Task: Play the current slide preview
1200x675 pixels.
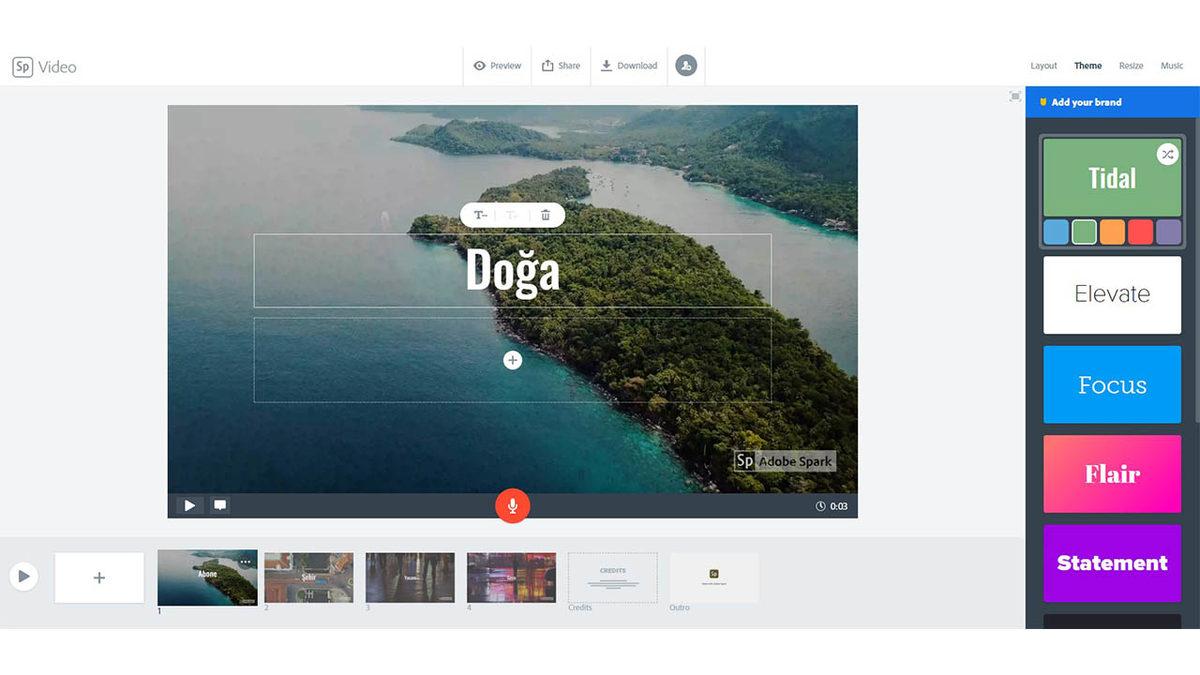Action: click(189, 505)
